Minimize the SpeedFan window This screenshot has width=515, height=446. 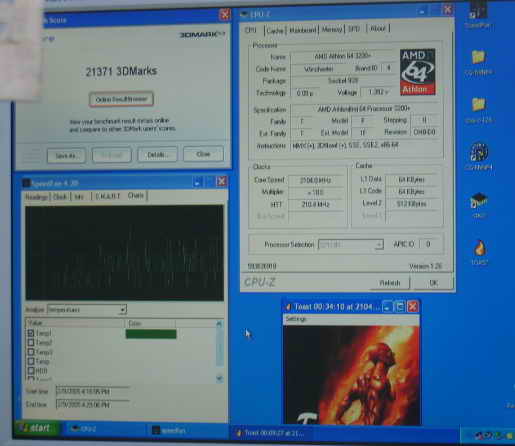[x=198, y=182]
